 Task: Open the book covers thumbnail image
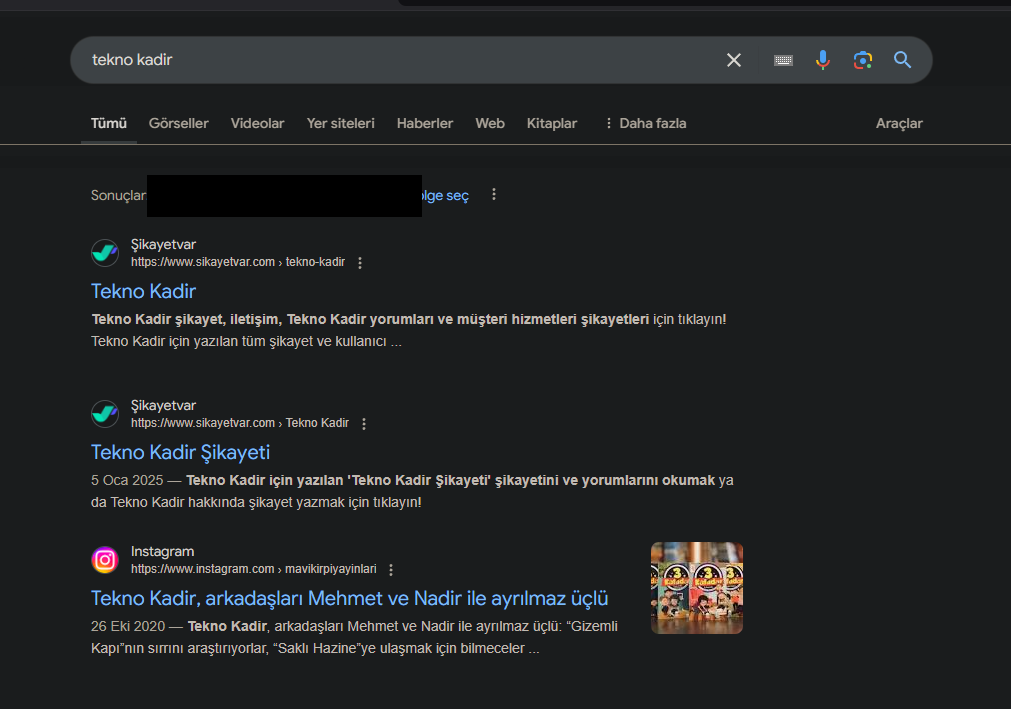pos(696,588)
